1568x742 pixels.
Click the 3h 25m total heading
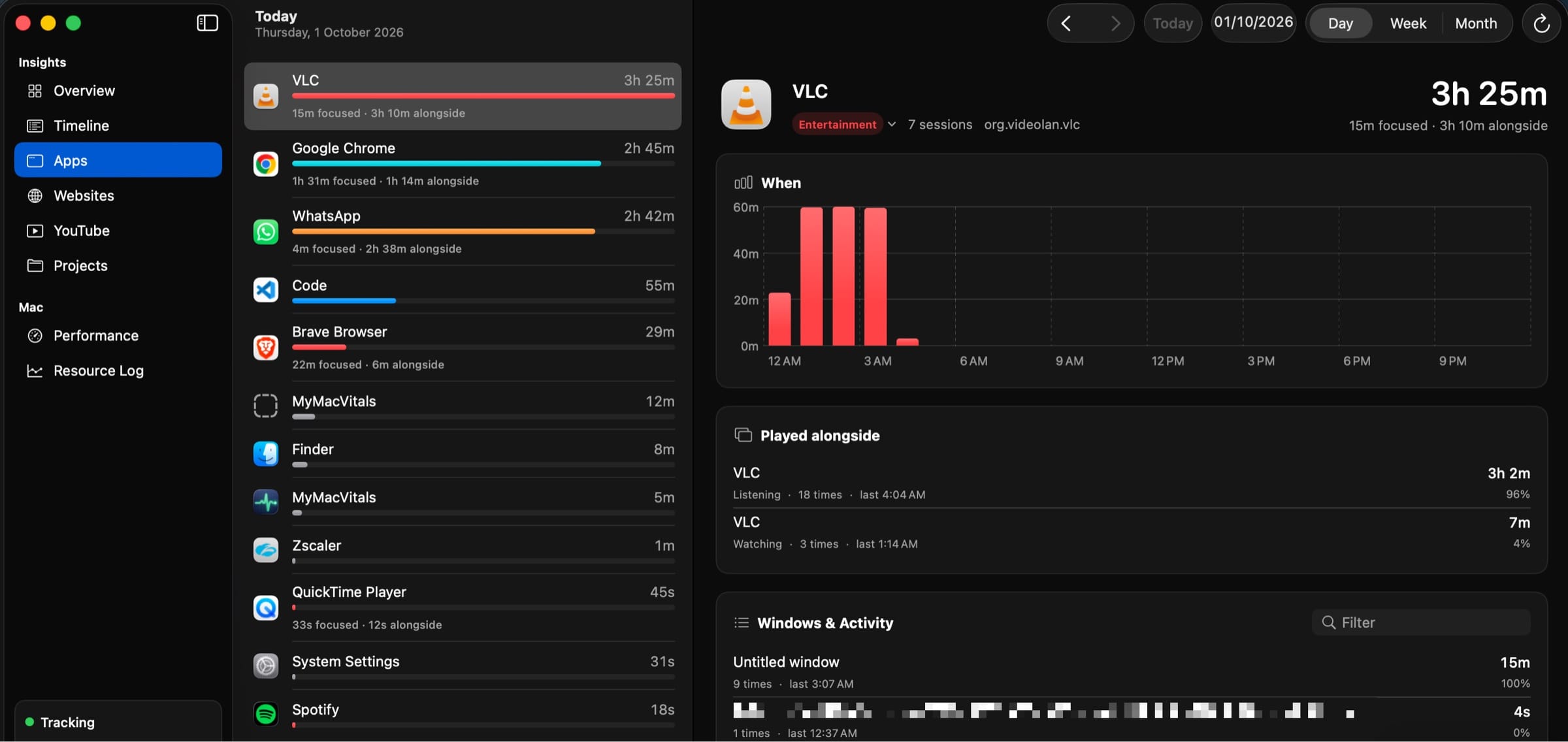point(1489,94)
